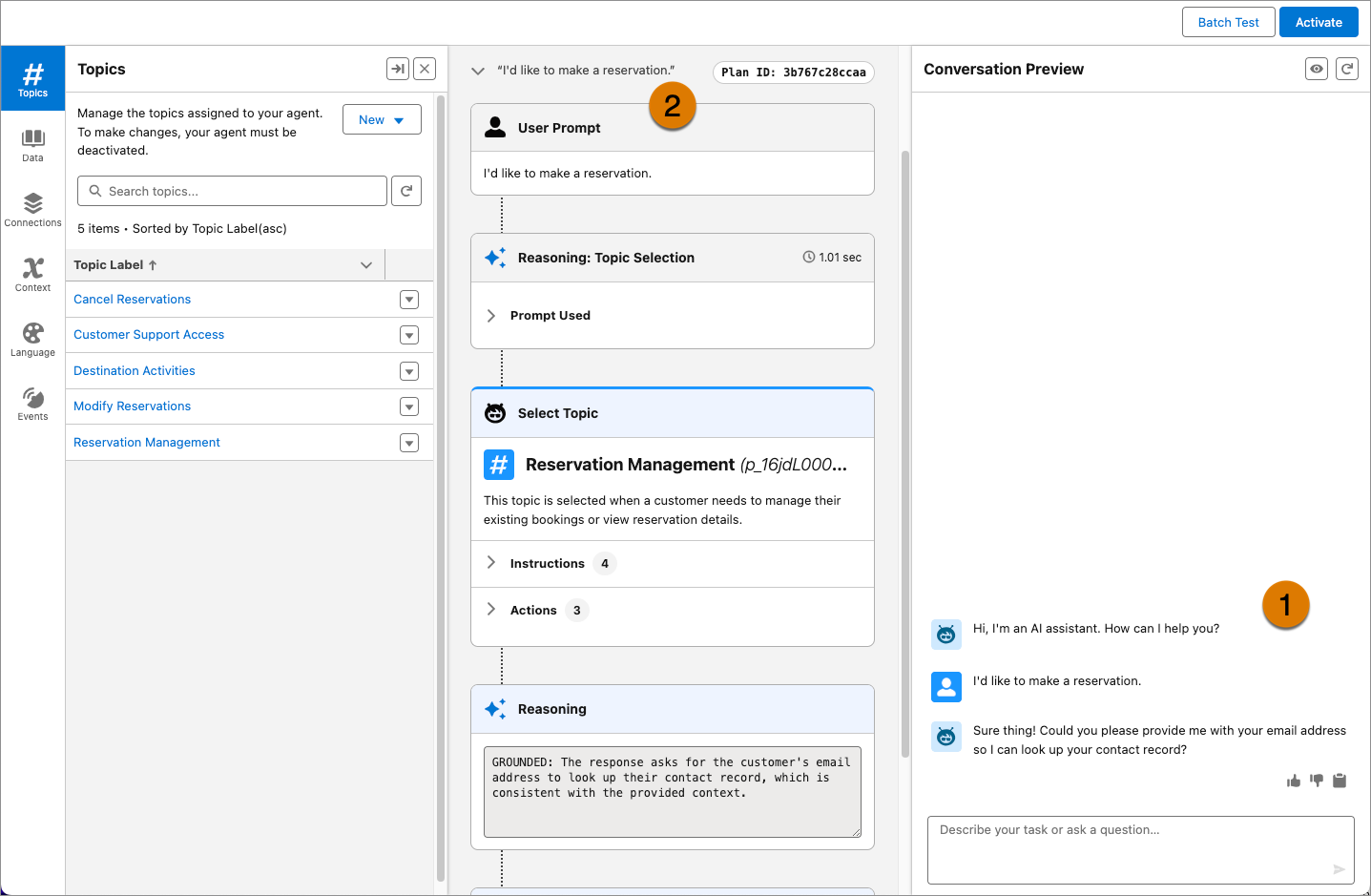Click the task description input field

(x=1097, y=844)
